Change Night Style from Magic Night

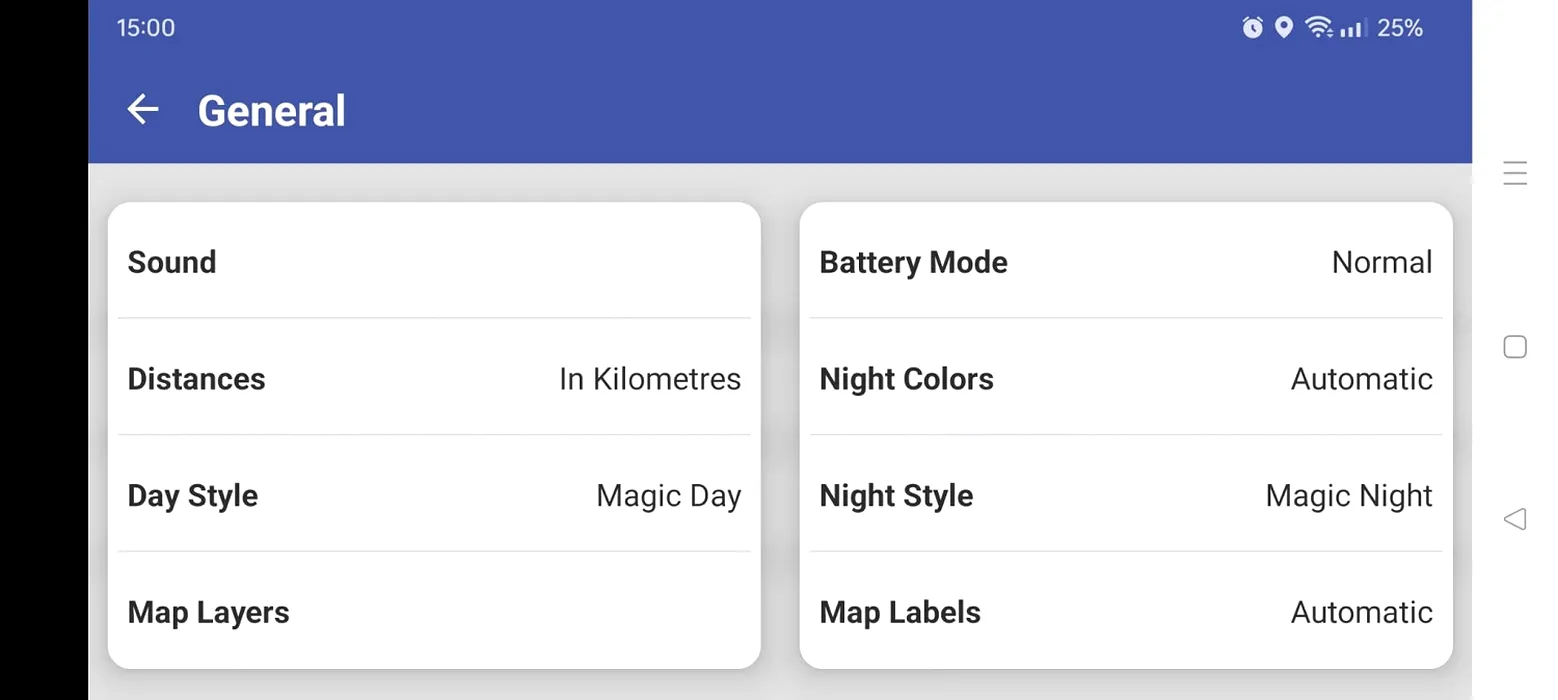1126,495
